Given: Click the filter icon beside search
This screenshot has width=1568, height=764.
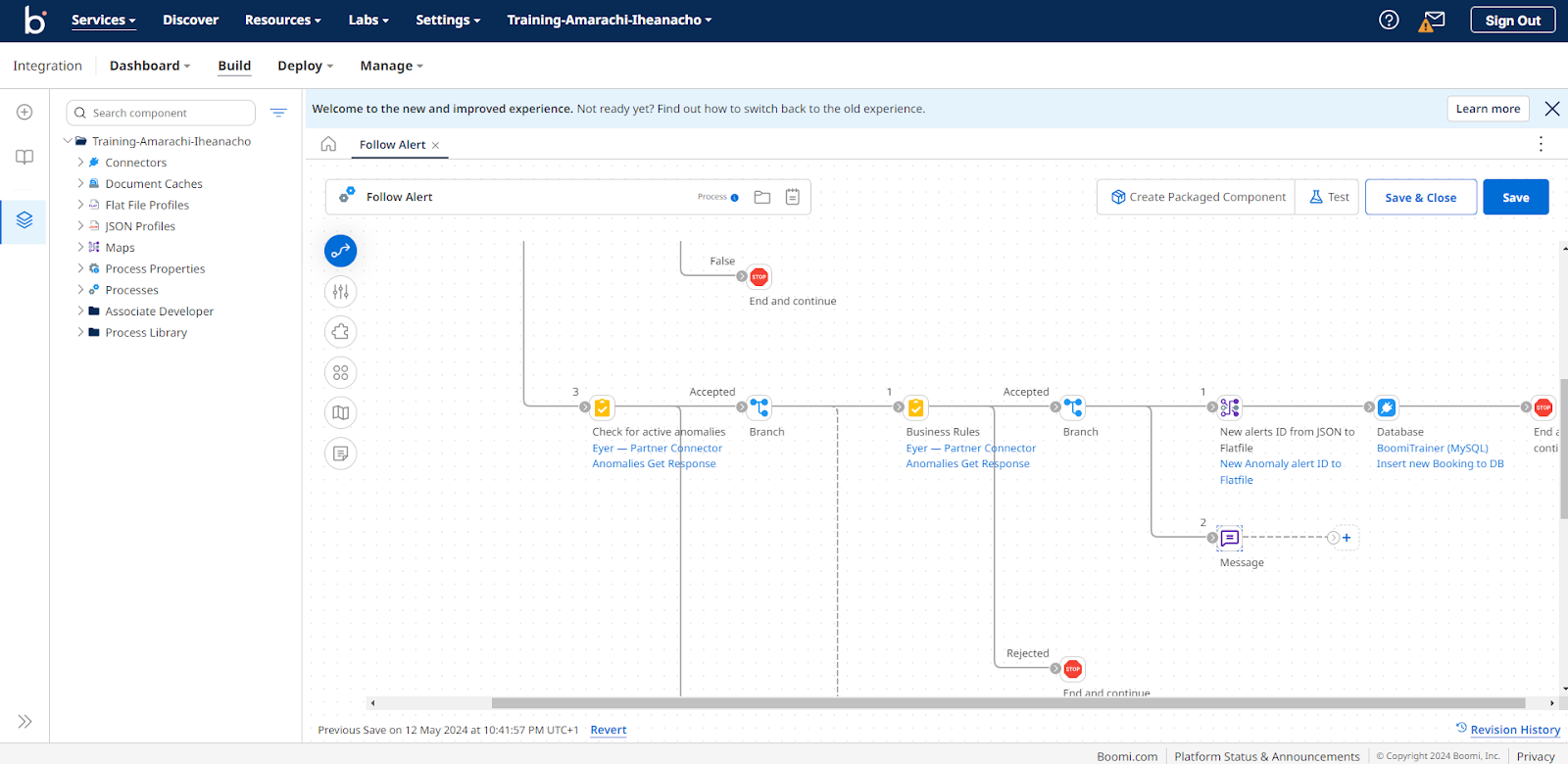Looking at the screenshot, I should tap(278, 113).
